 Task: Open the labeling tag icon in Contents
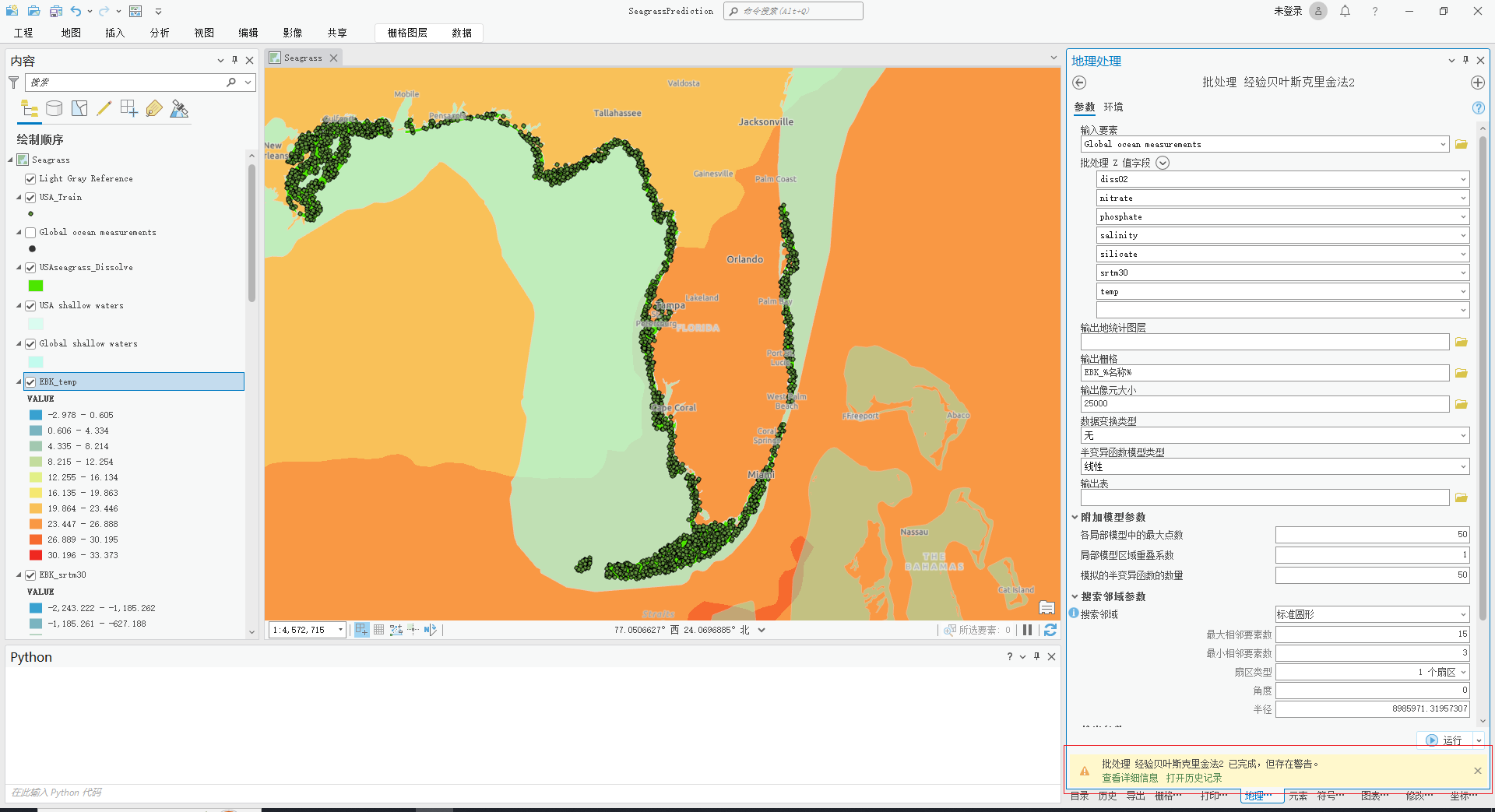(x=154, y=108)
